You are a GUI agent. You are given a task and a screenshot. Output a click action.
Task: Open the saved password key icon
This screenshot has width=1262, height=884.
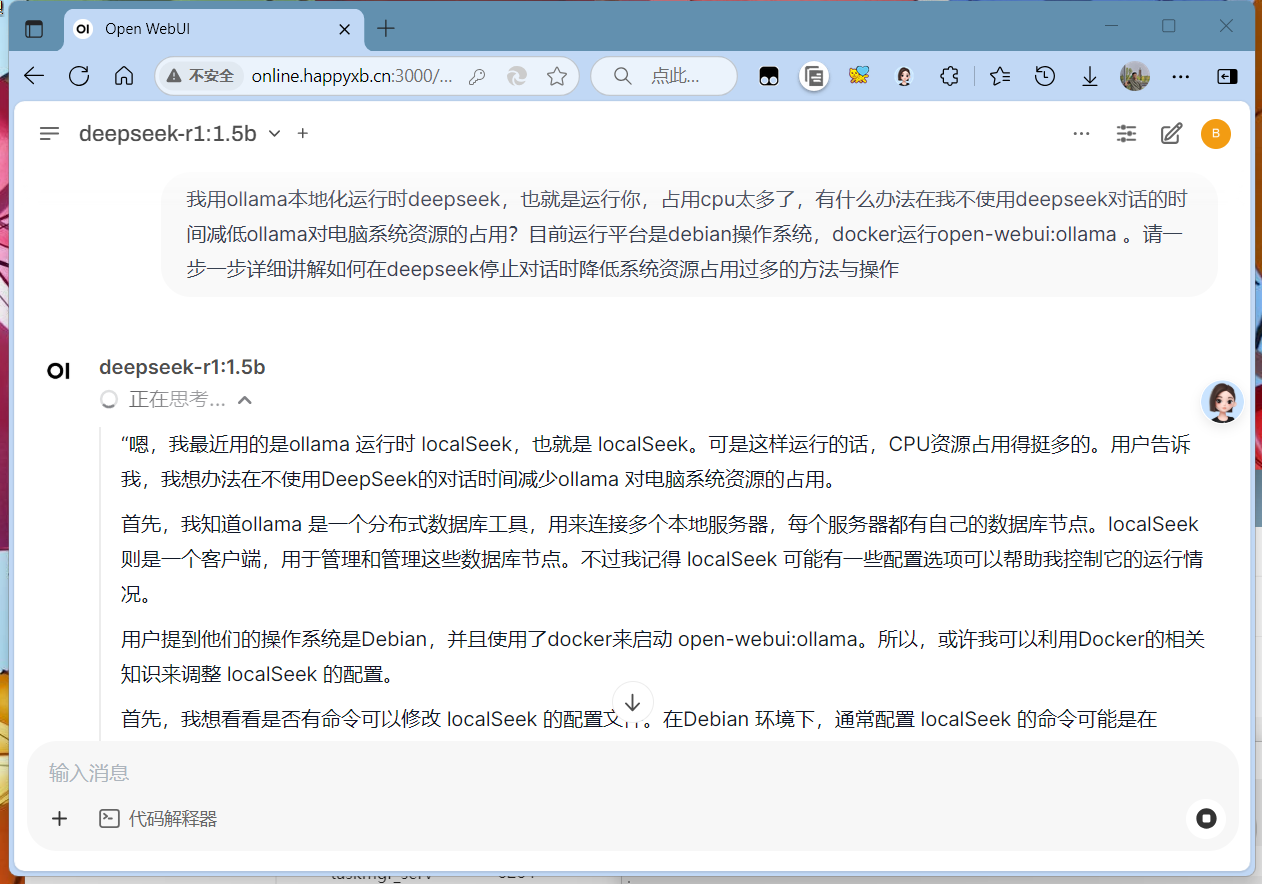(x=477, y=76)
